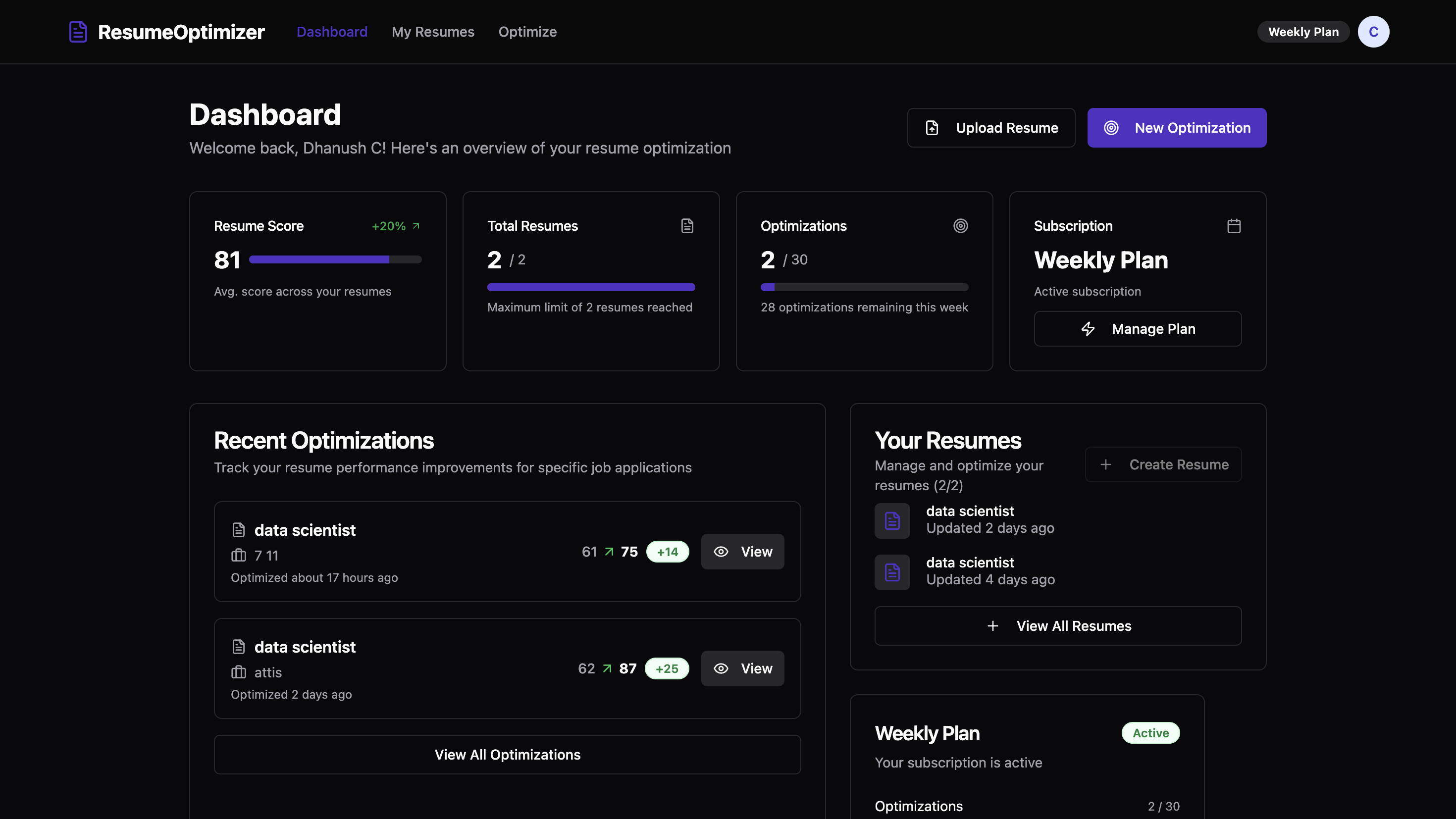The width and height of the screenshot is (1456, 819).
Task: Click the target icon on the Optimizations card
Action: (x=961, y=225)
